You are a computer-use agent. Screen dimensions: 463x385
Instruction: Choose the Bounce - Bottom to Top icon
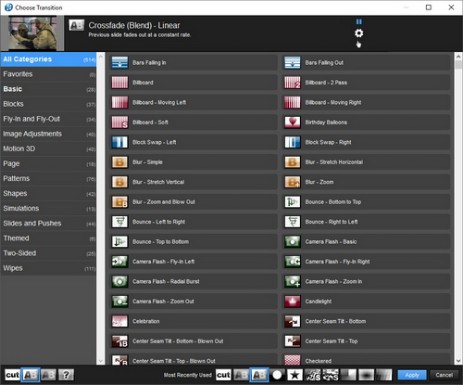[x=292, y=202]
